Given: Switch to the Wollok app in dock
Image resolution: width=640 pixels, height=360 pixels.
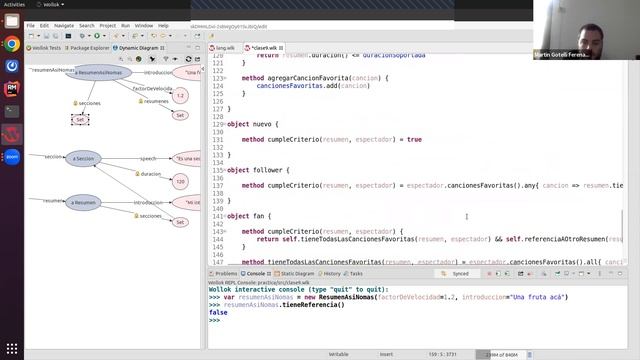Looking at the screenshot, I should point(12,134).
